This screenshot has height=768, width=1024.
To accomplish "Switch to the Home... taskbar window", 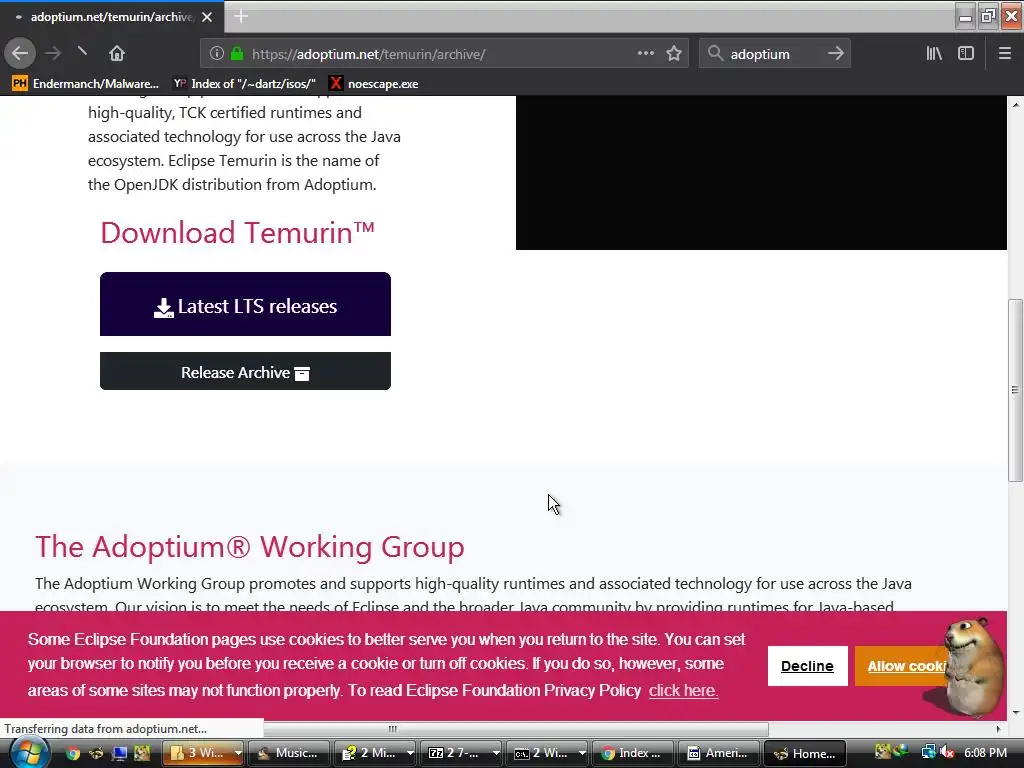I will (805, 753).
